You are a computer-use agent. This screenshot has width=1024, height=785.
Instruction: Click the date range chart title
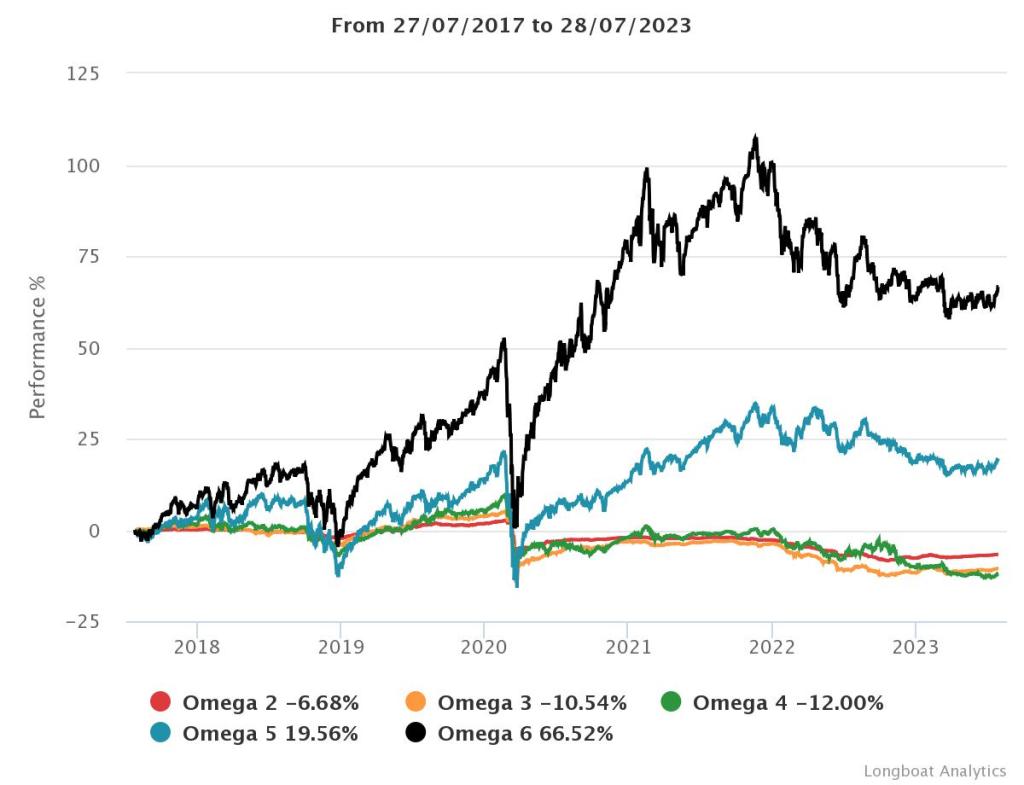511,26
